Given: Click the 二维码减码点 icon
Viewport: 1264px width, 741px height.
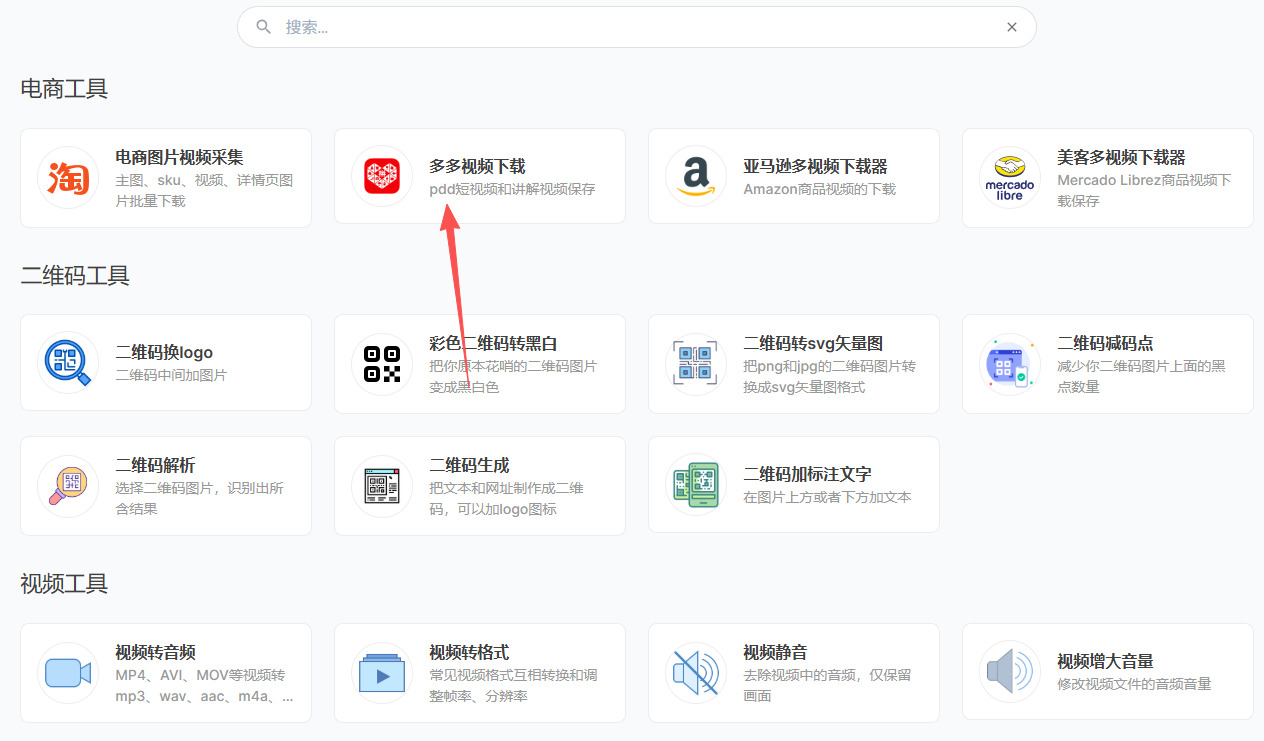Looking at the screenshot, I should (1010, 364).
